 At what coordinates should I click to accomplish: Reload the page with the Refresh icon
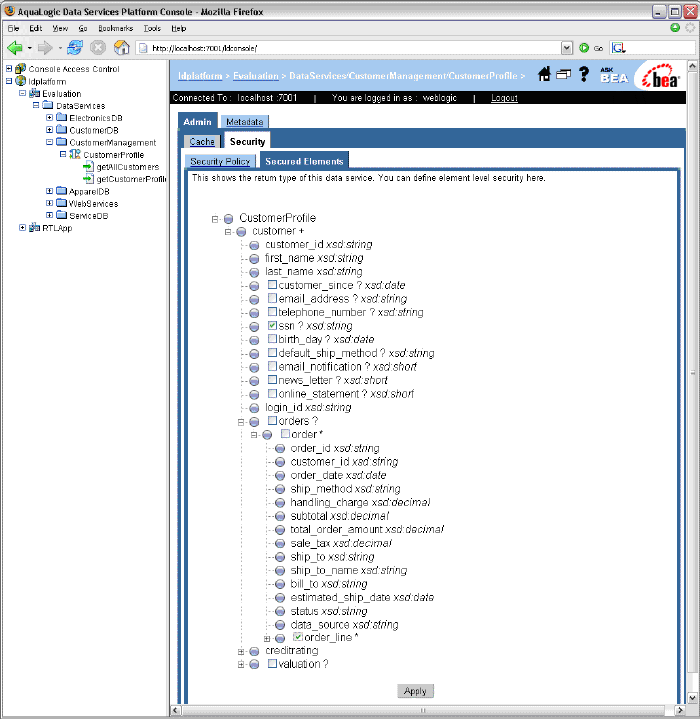coord(75,47)
